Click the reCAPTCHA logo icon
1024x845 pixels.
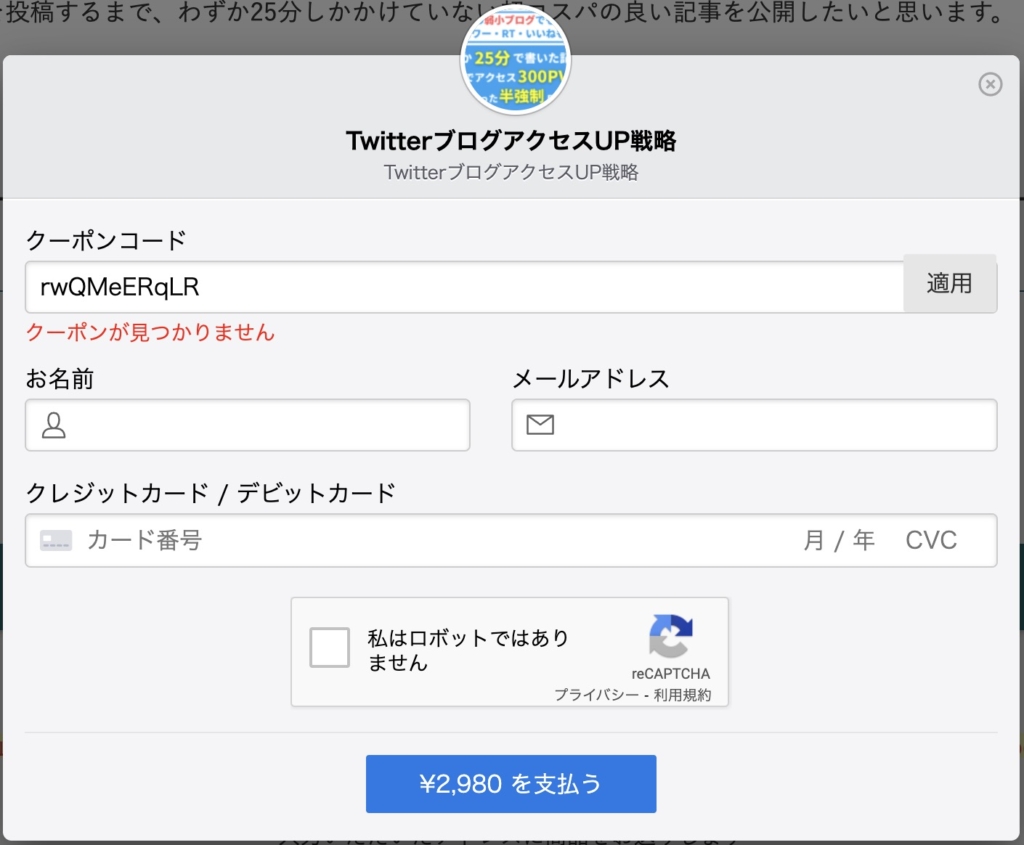point(671,636)
